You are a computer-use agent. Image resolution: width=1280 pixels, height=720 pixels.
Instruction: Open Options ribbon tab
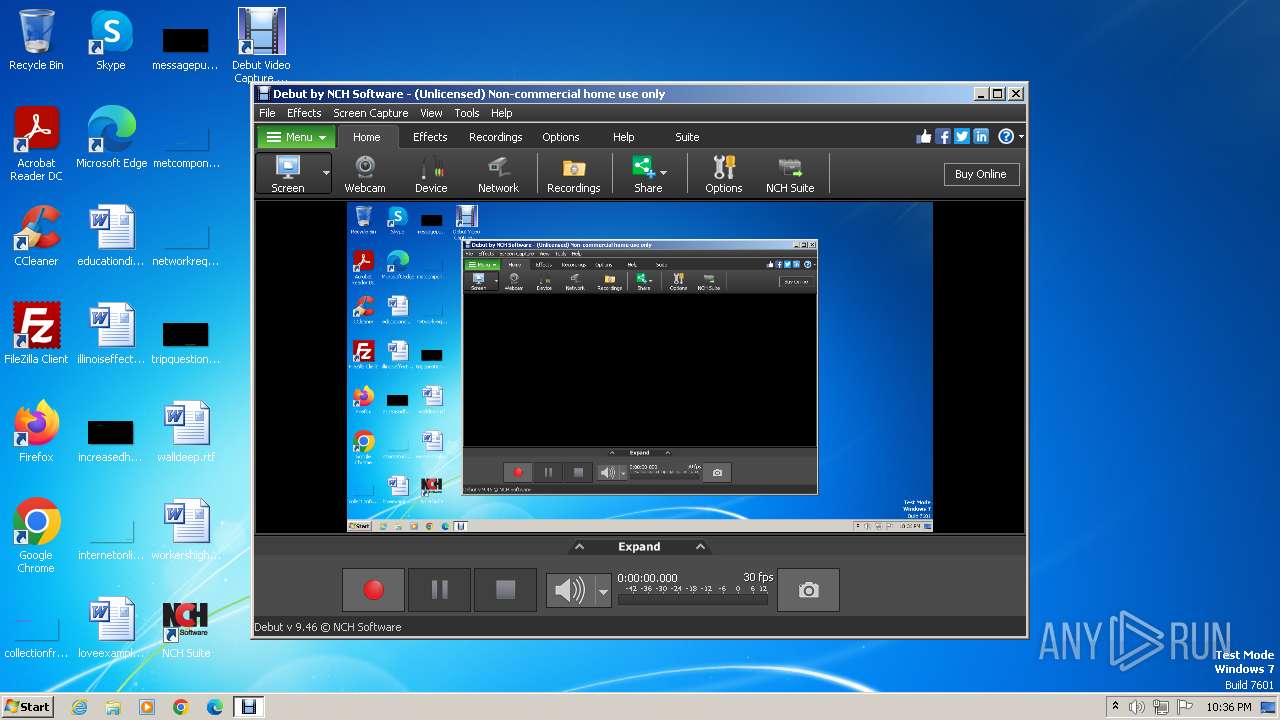pyautogui.click(x=561, y=137)
